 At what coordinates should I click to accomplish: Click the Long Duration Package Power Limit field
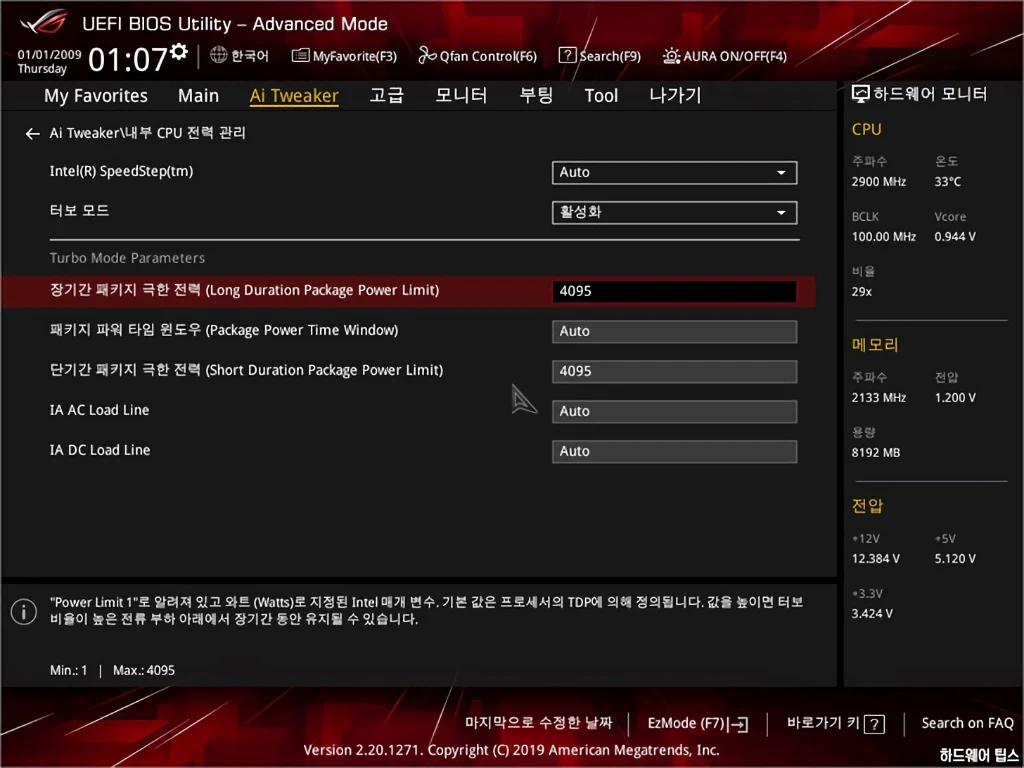click(x=674, y=291)
